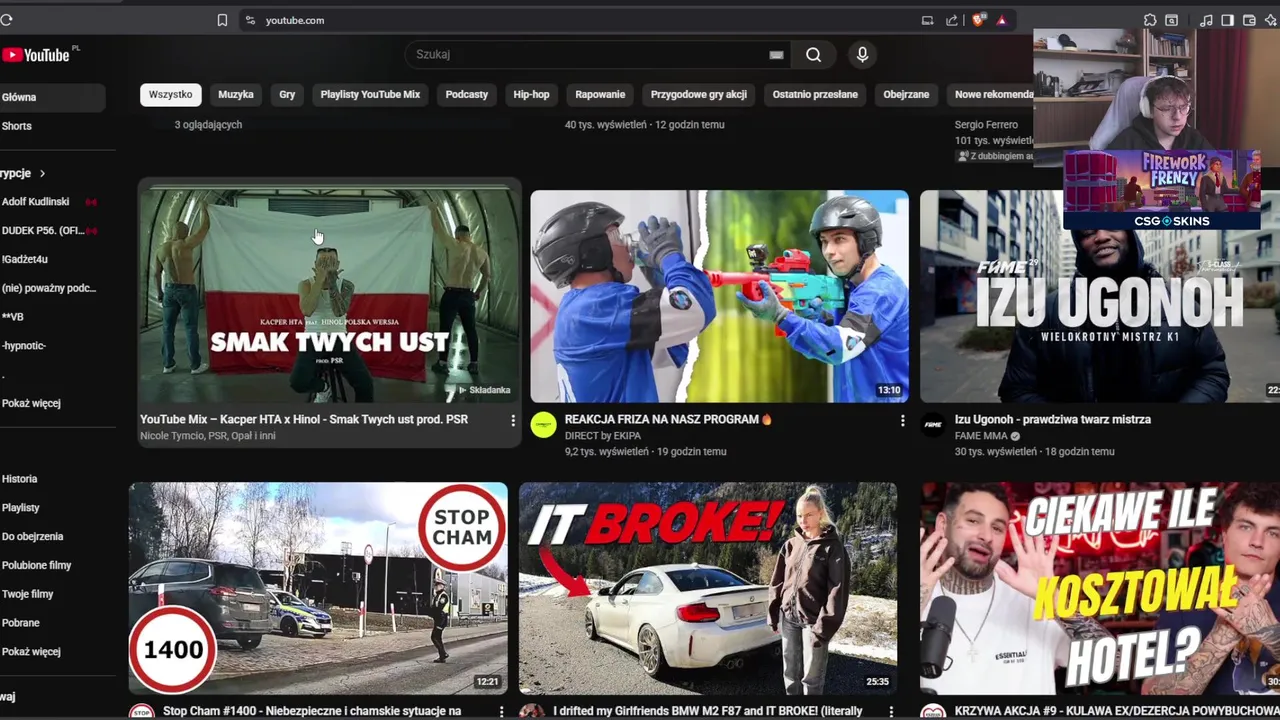Click the YouTube logo
The width and height of the screenshot is (1280, 720).
tap(36, 55)
